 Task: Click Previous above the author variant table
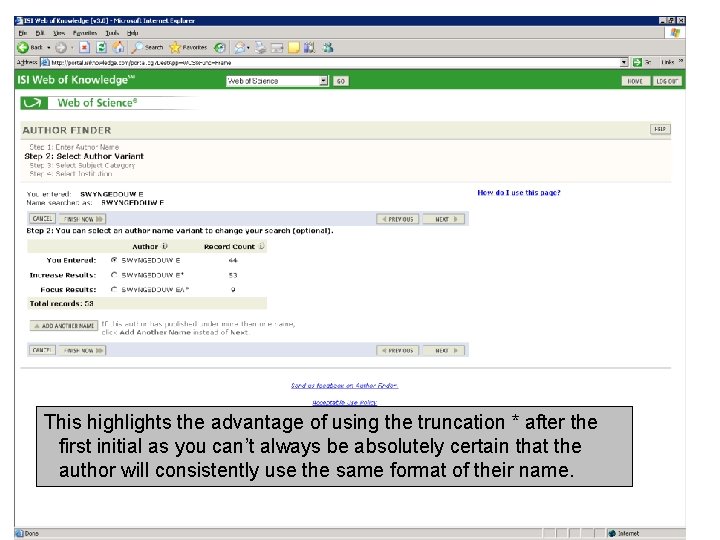click(398, 219)
